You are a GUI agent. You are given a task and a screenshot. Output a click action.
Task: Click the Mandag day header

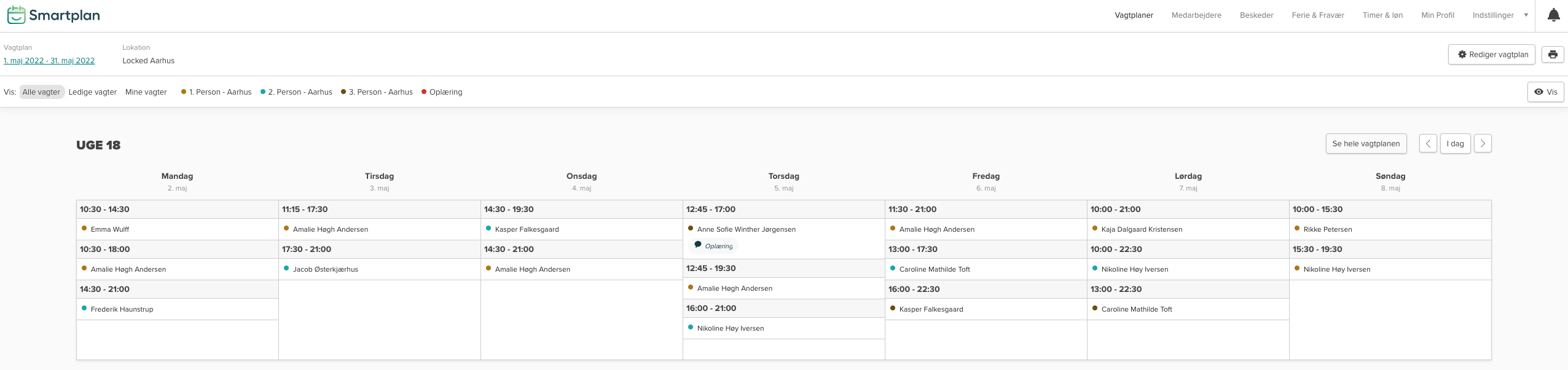177,176
